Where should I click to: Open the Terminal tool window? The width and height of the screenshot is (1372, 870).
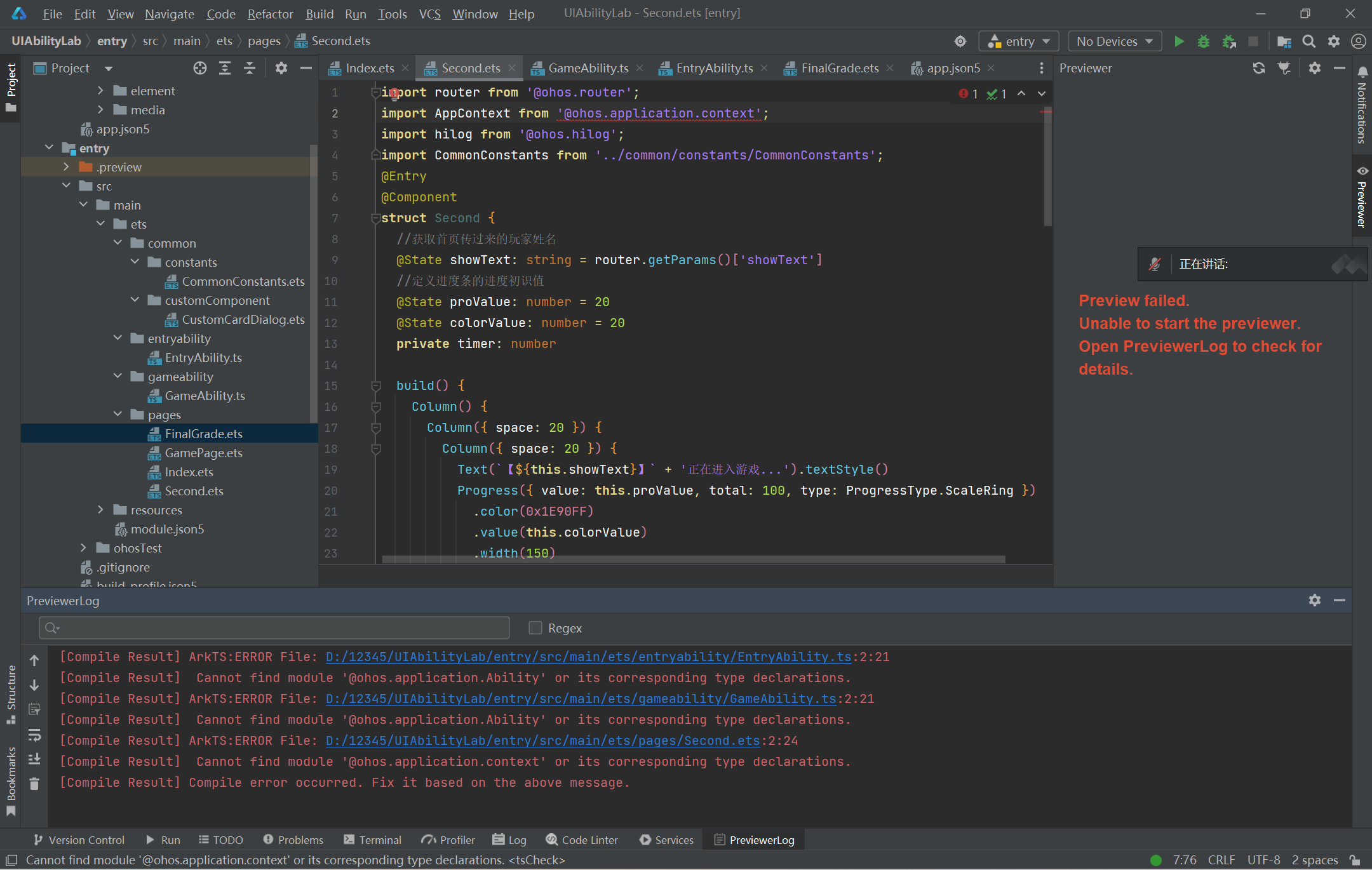pos(372,840)
